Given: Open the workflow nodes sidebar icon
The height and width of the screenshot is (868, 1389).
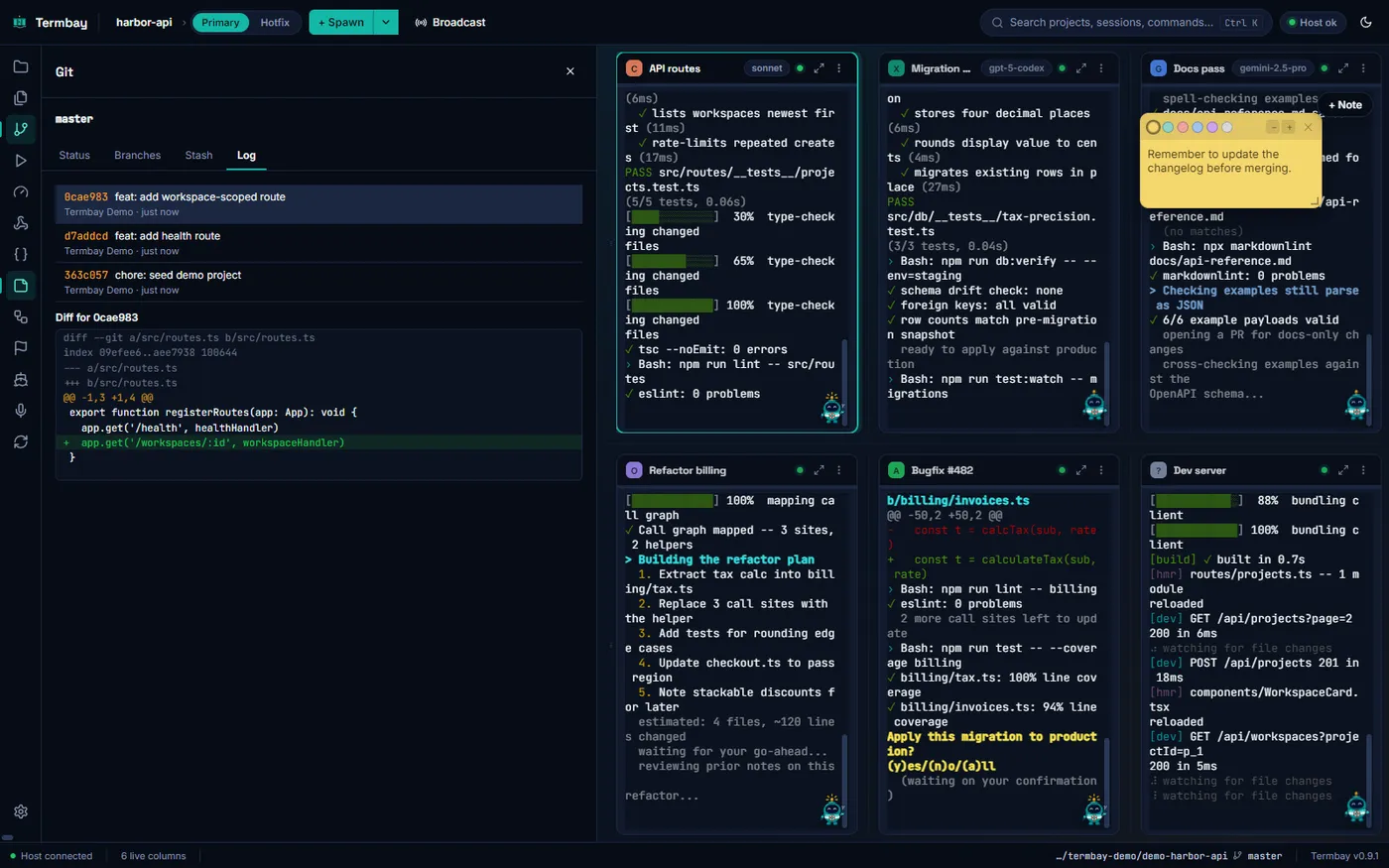Looking at the screenshot, I should tap(21, 316).
